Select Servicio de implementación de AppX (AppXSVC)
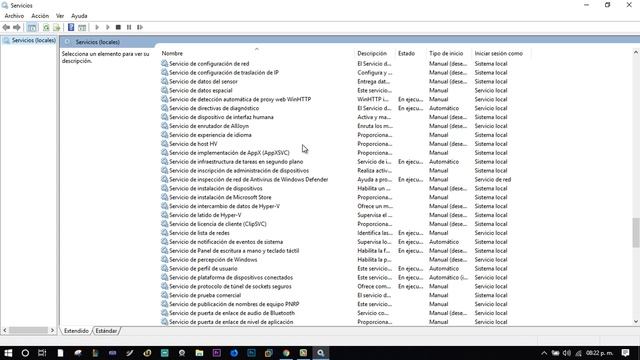640x360 pixels. click(229, 153)
